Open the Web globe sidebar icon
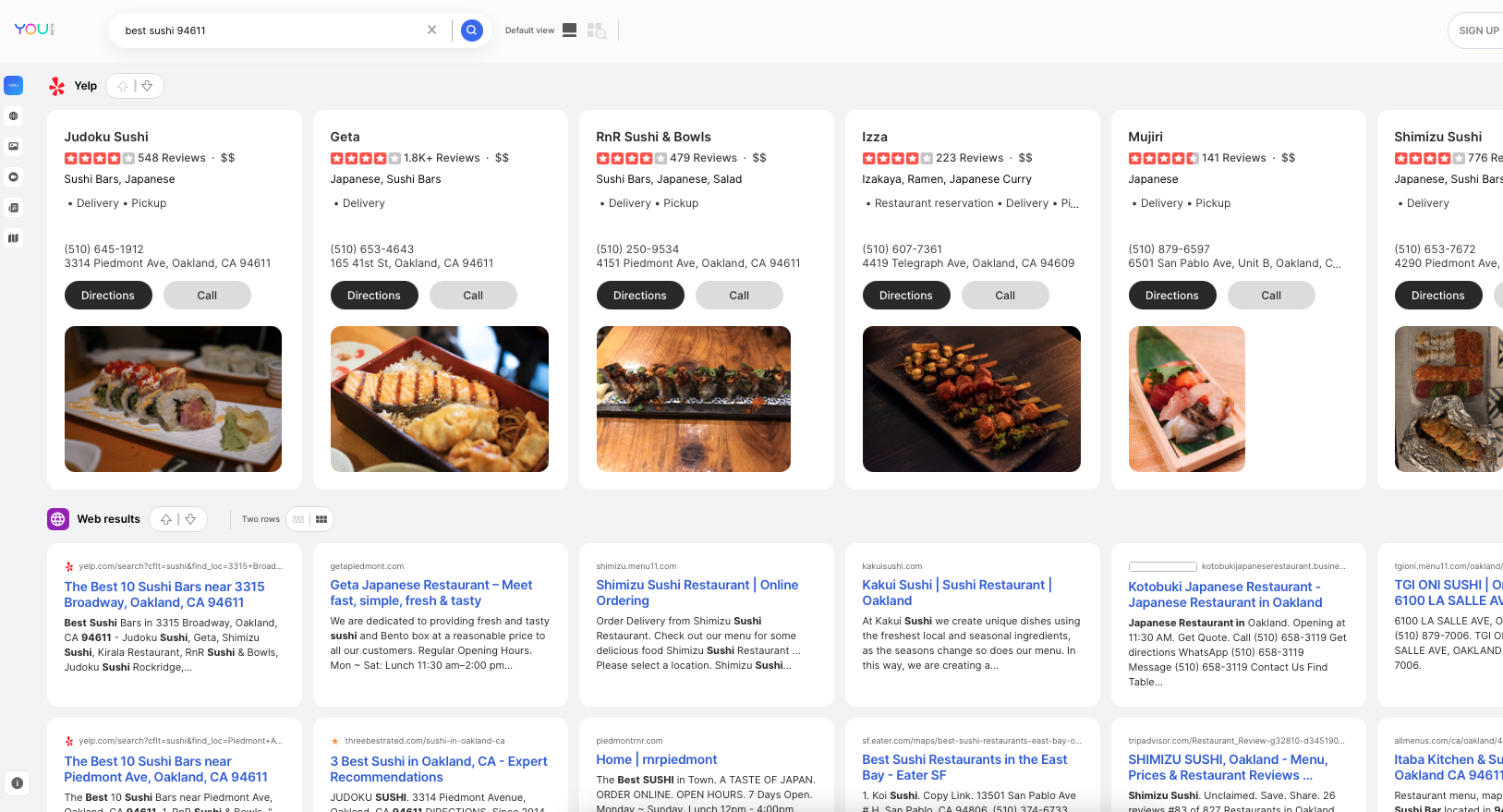Viewport: 1503px width, 812px height. [x=13, y=116]
